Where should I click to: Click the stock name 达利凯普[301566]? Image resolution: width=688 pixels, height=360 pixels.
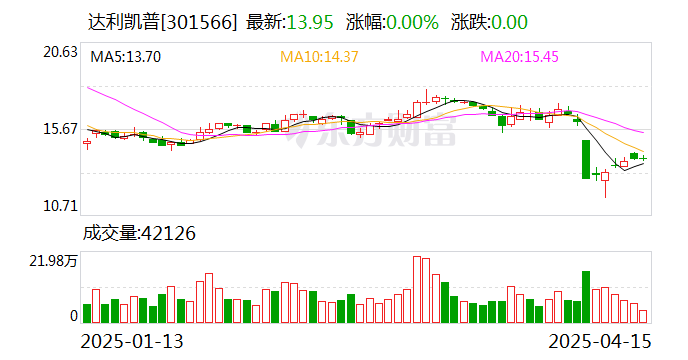tap(162, 22)
